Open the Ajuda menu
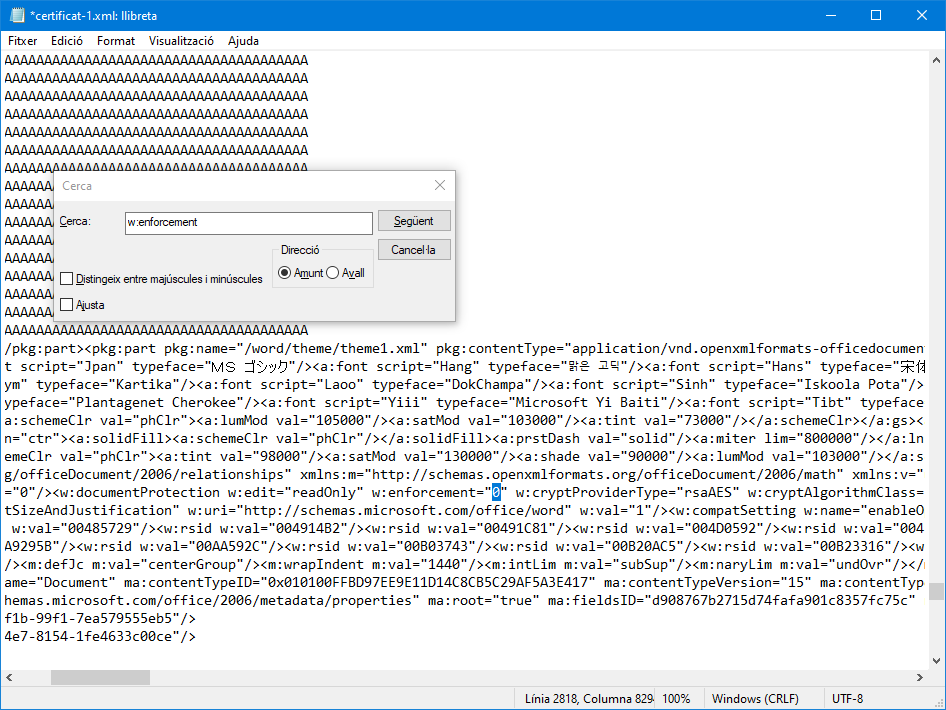 point(243,41)
